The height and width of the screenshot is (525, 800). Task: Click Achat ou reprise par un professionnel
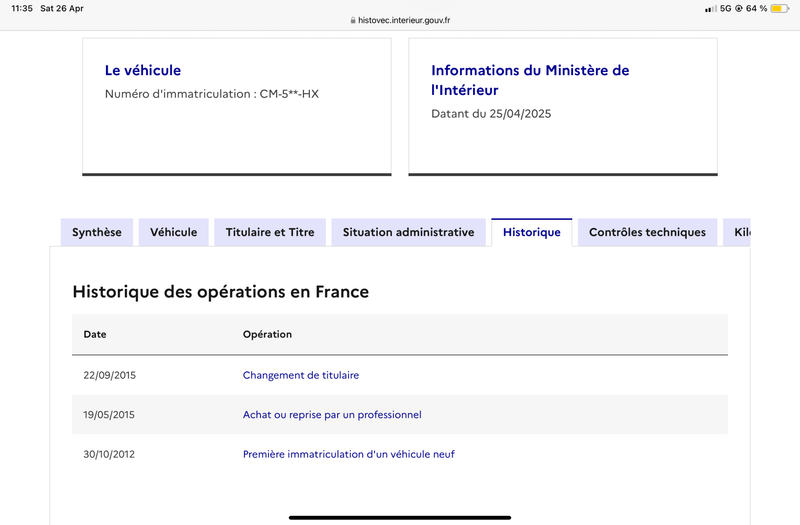tap(332, 415)
